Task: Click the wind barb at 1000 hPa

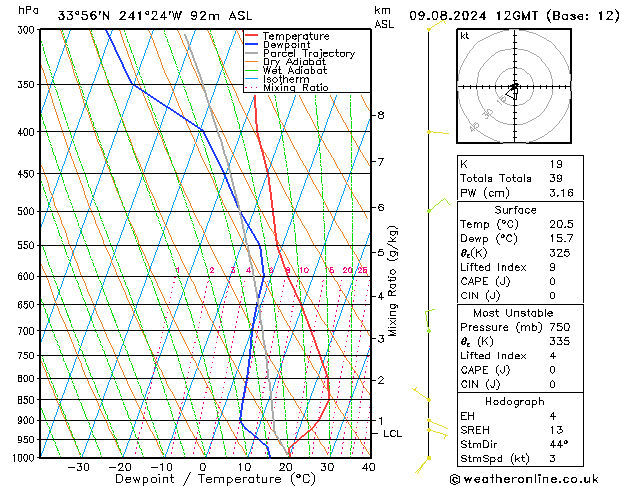Action: pyautogui.click(x=422, y=465)
